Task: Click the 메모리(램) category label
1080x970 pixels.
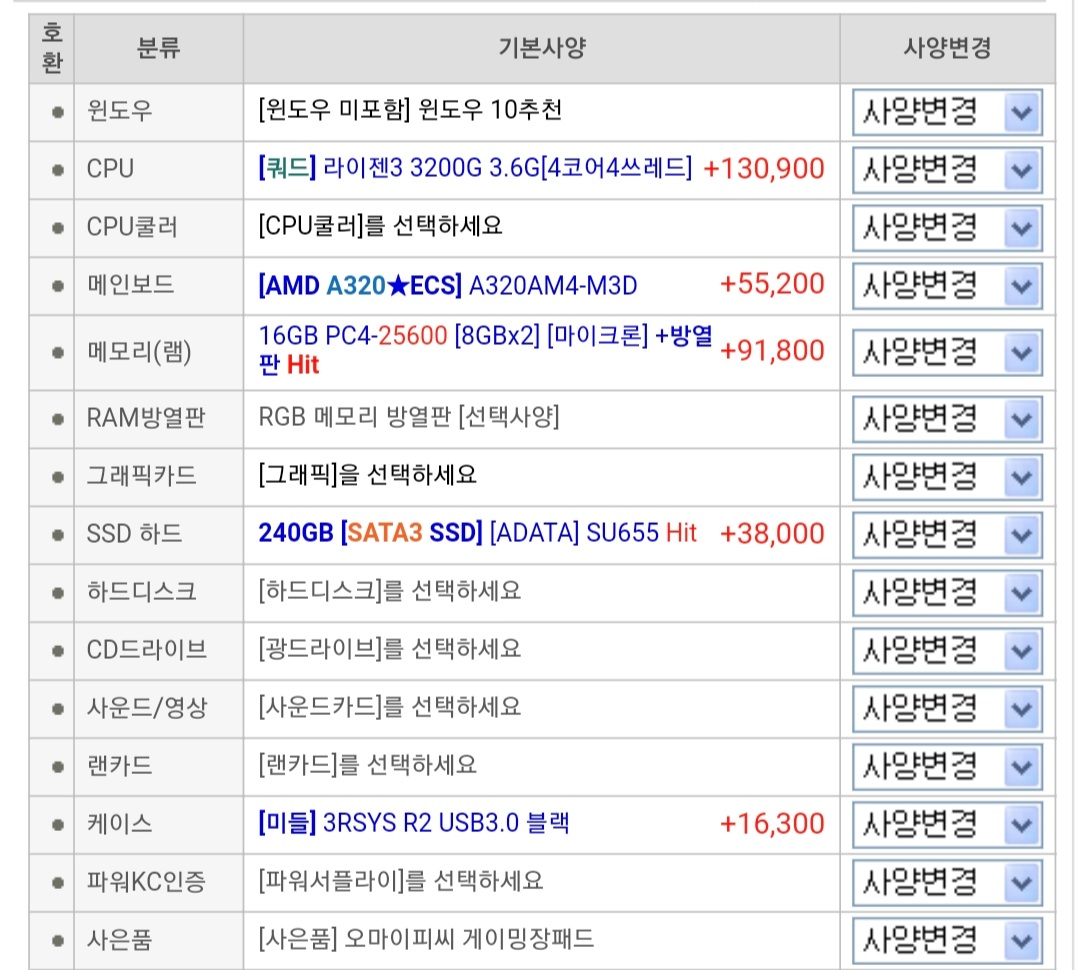Action: click(x=139, y=353)
